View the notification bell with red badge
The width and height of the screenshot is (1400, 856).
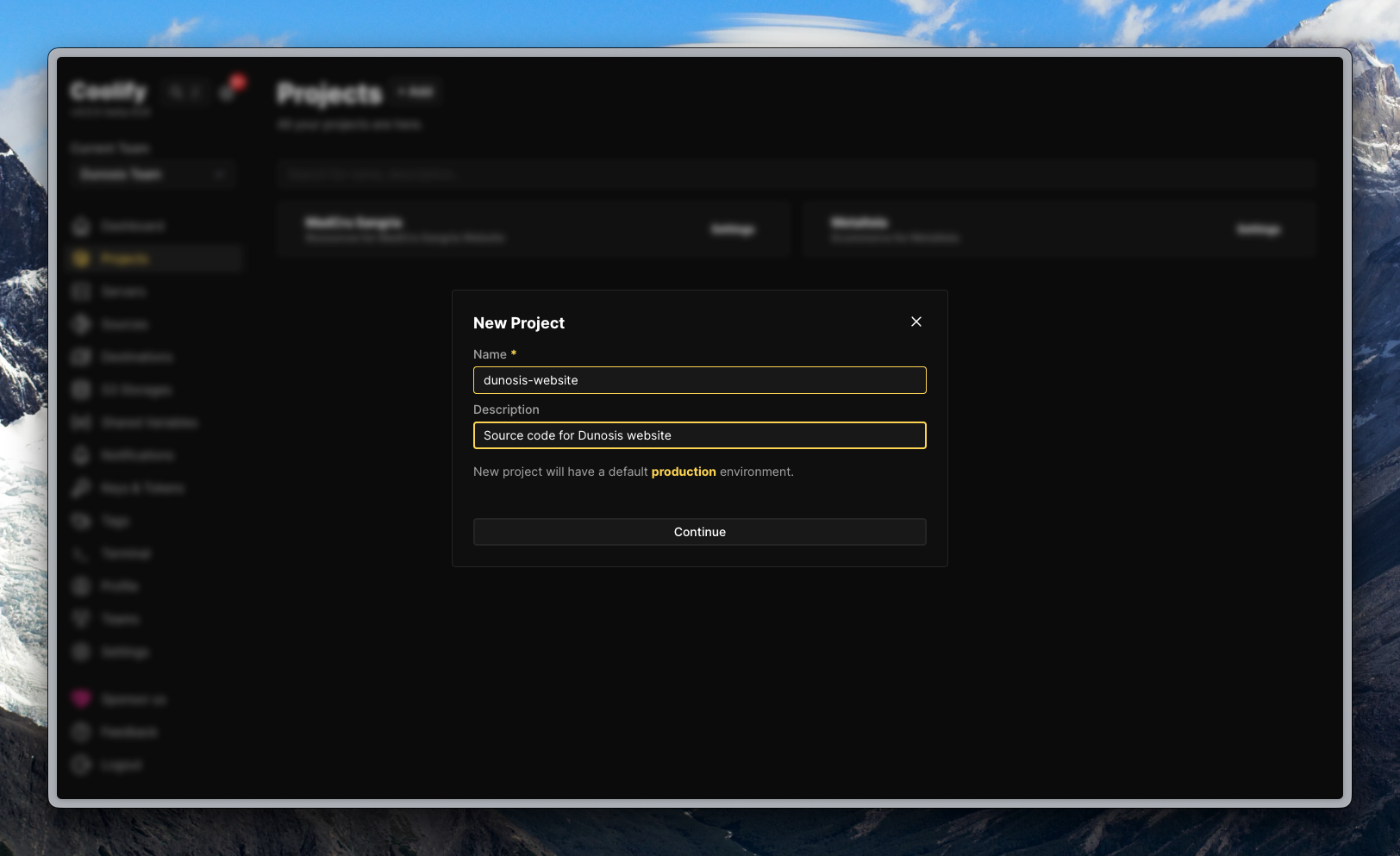[227, 91]
